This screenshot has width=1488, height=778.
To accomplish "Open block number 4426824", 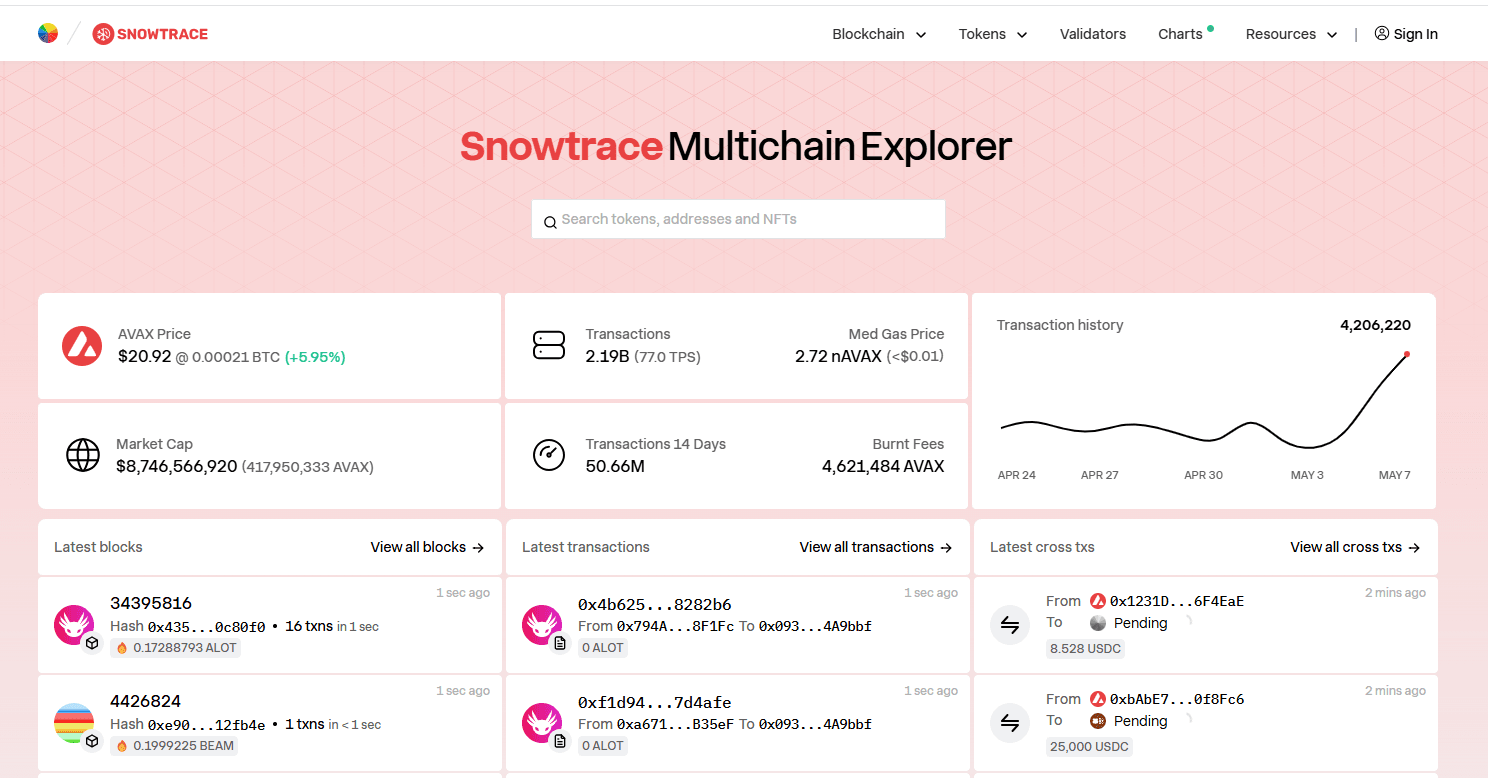I will click(145, 701).
